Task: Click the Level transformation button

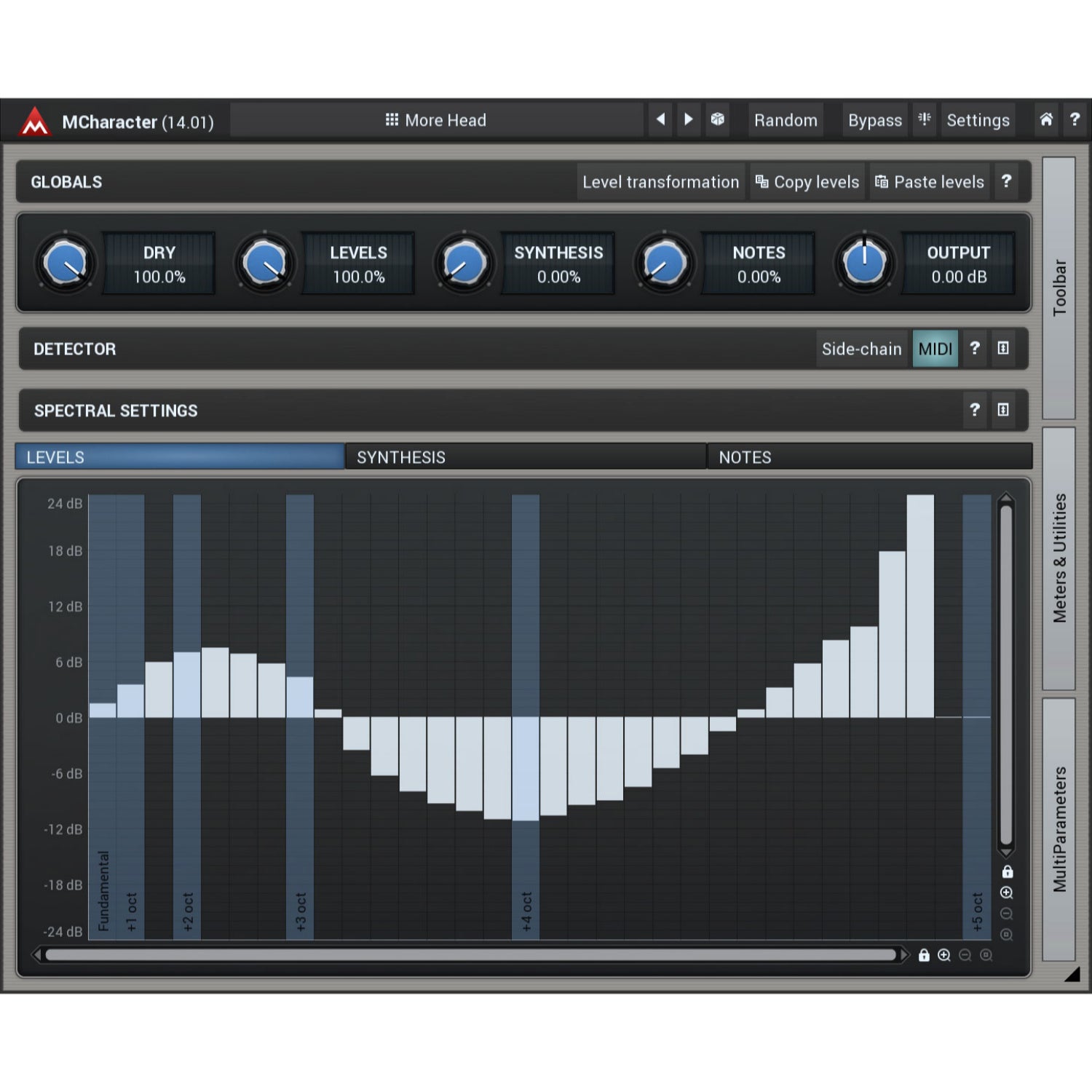Action: pyautogui.click(x=661, y=182)
